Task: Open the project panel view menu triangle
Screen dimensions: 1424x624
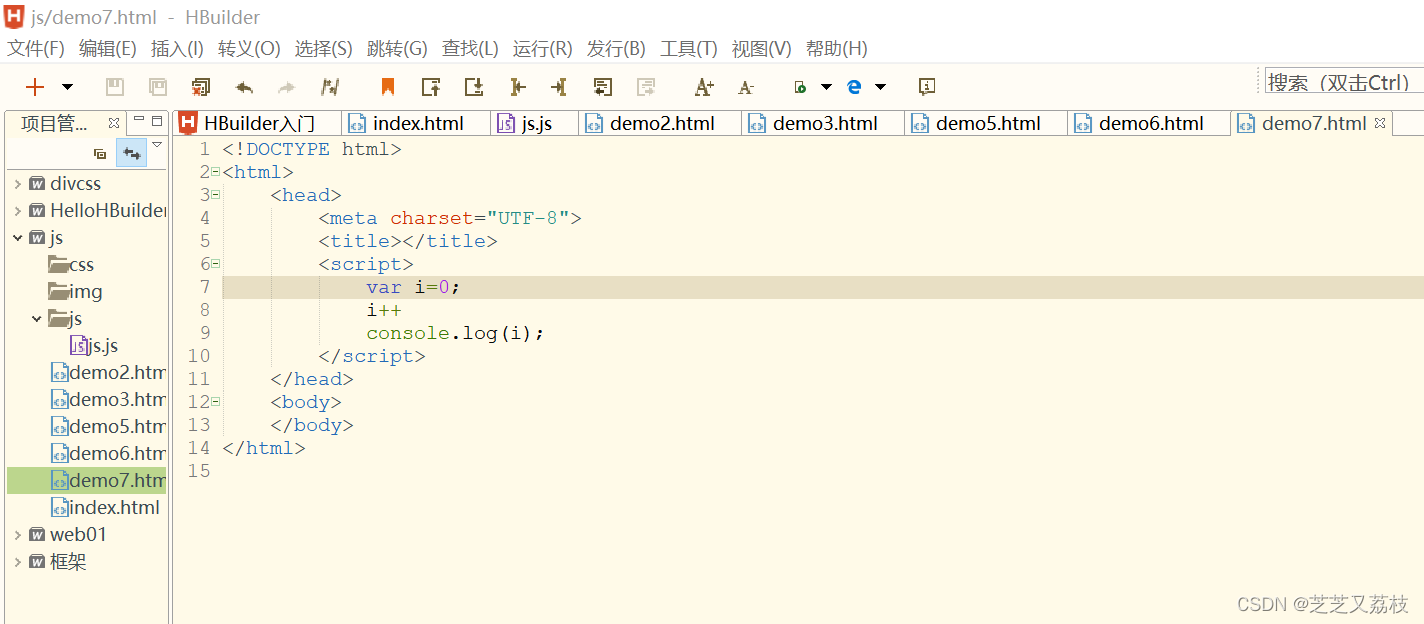Action: click(157, 146)
